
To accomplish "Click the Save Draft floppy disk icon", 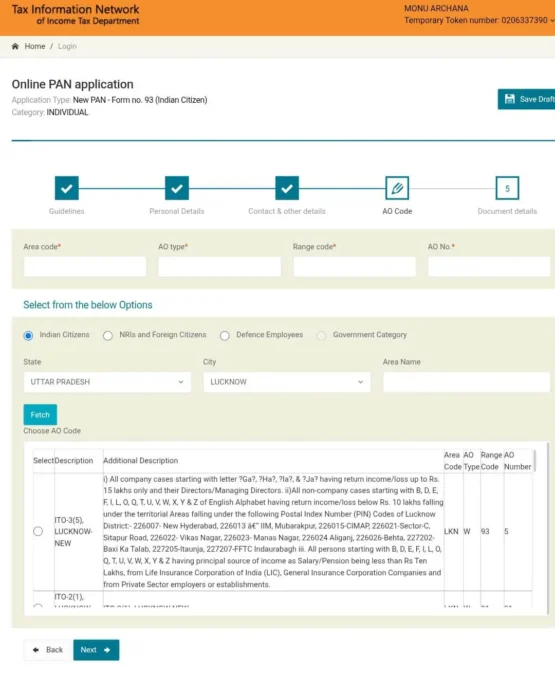I will [x=509, y=99].
